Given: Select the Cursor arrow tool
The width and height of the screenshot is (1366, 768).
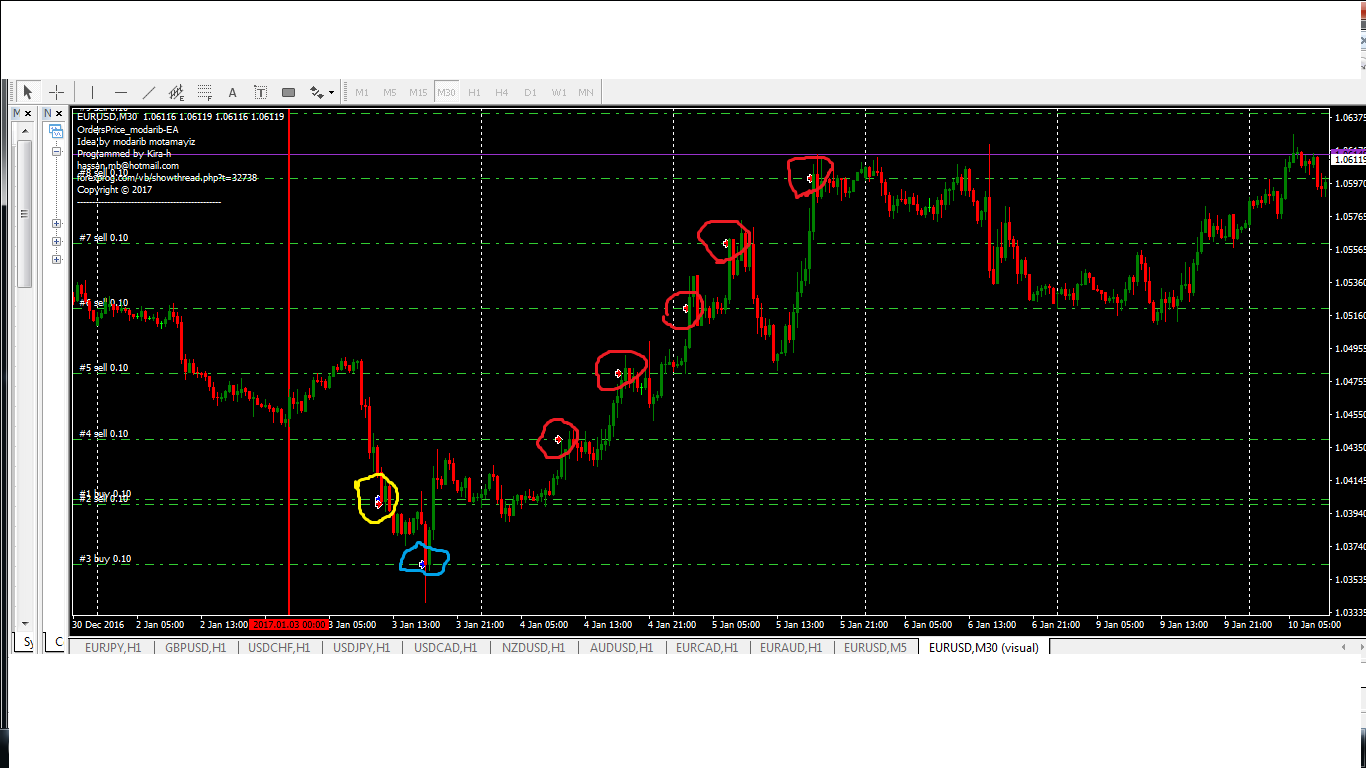Looking at the screenshot, I should point(28,92).
